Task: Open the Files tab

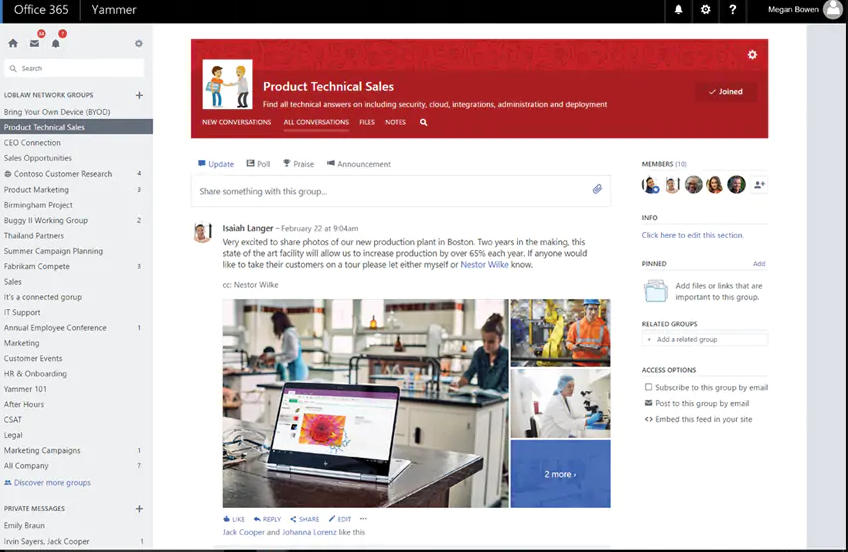Action: [x=367, y=122]
